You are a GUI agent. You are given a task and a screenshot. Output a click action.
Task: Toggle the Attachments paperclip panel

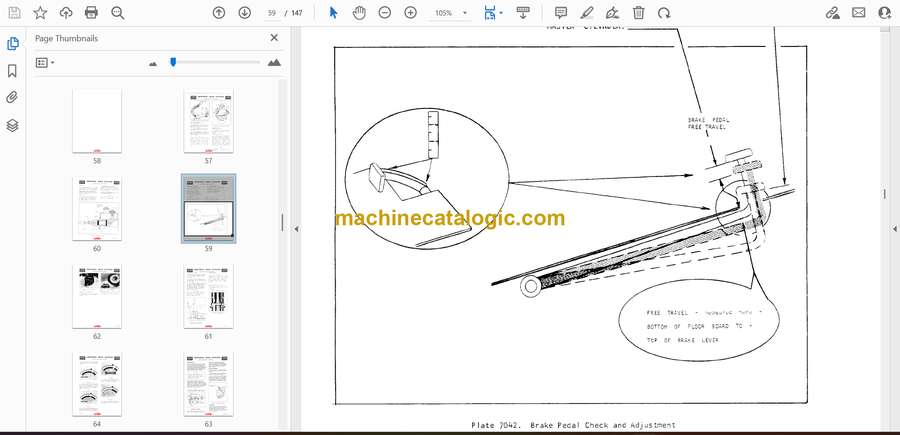tap(13, 98)
